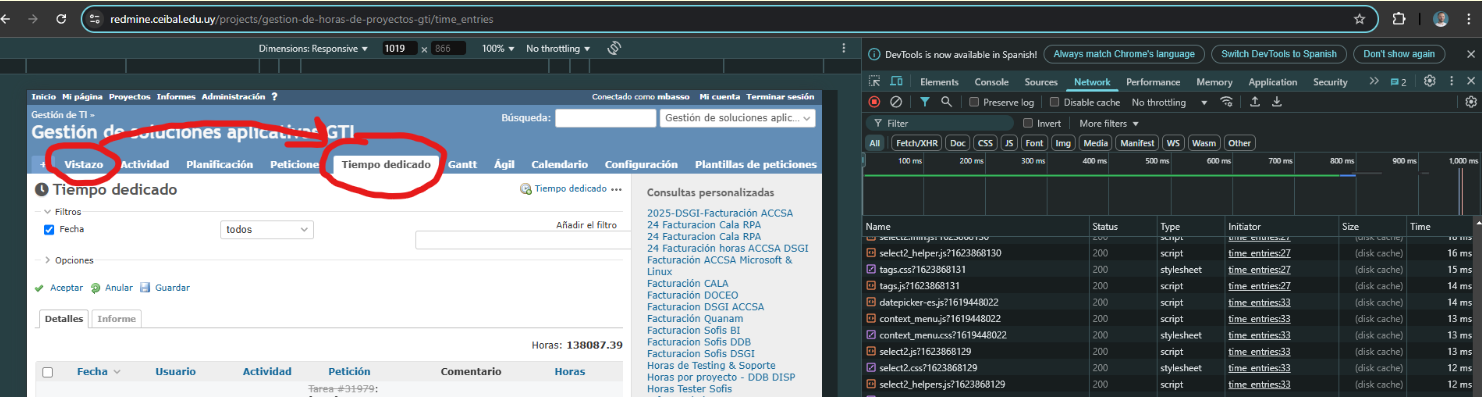Image resolution: width=1482 pixels, height=397 pixels.
Task: Open the Dimensions: Responsive dropdown
Action: 312,48
